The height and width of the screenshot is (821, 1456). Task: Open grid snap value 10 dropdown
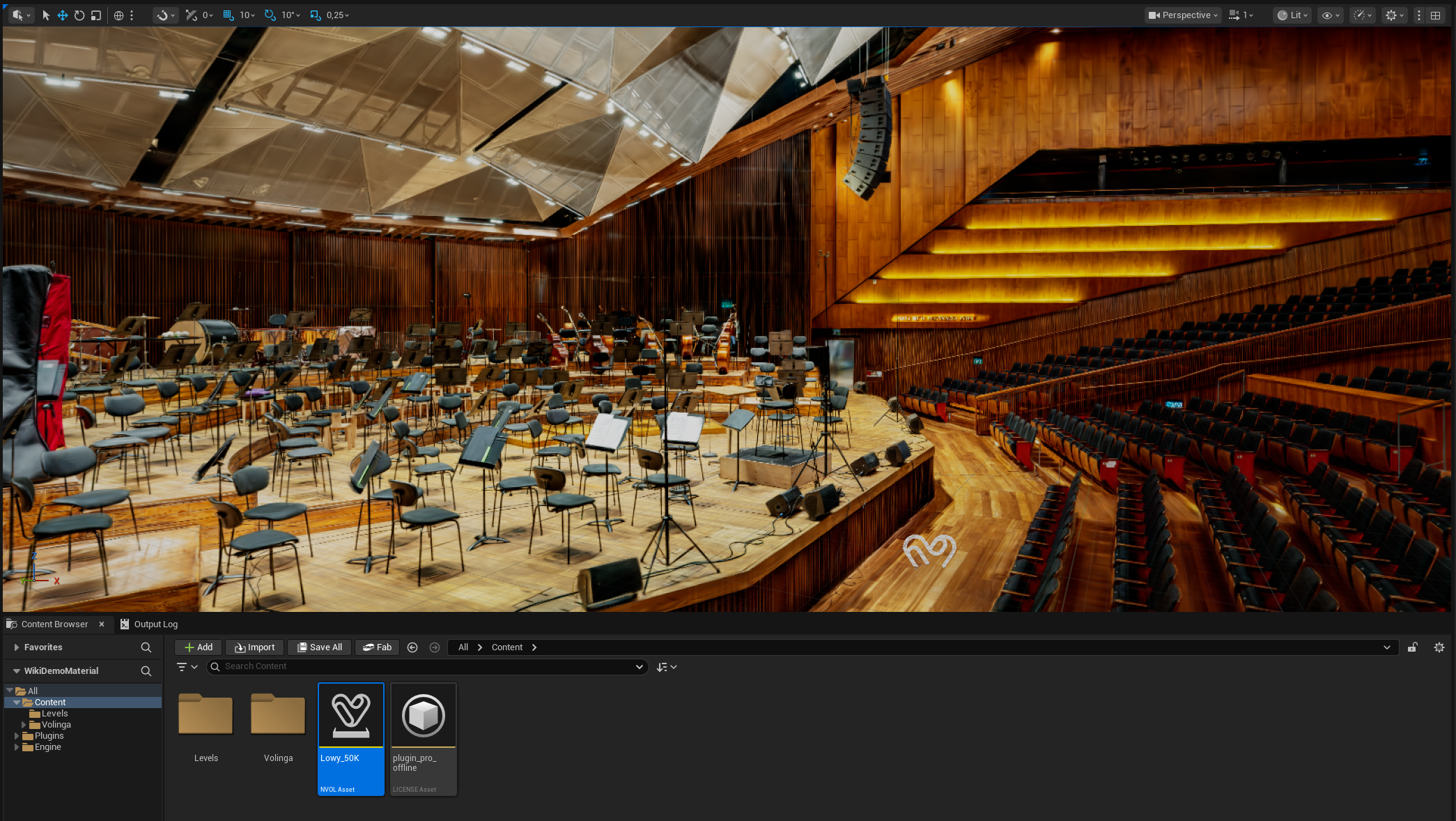248,15
